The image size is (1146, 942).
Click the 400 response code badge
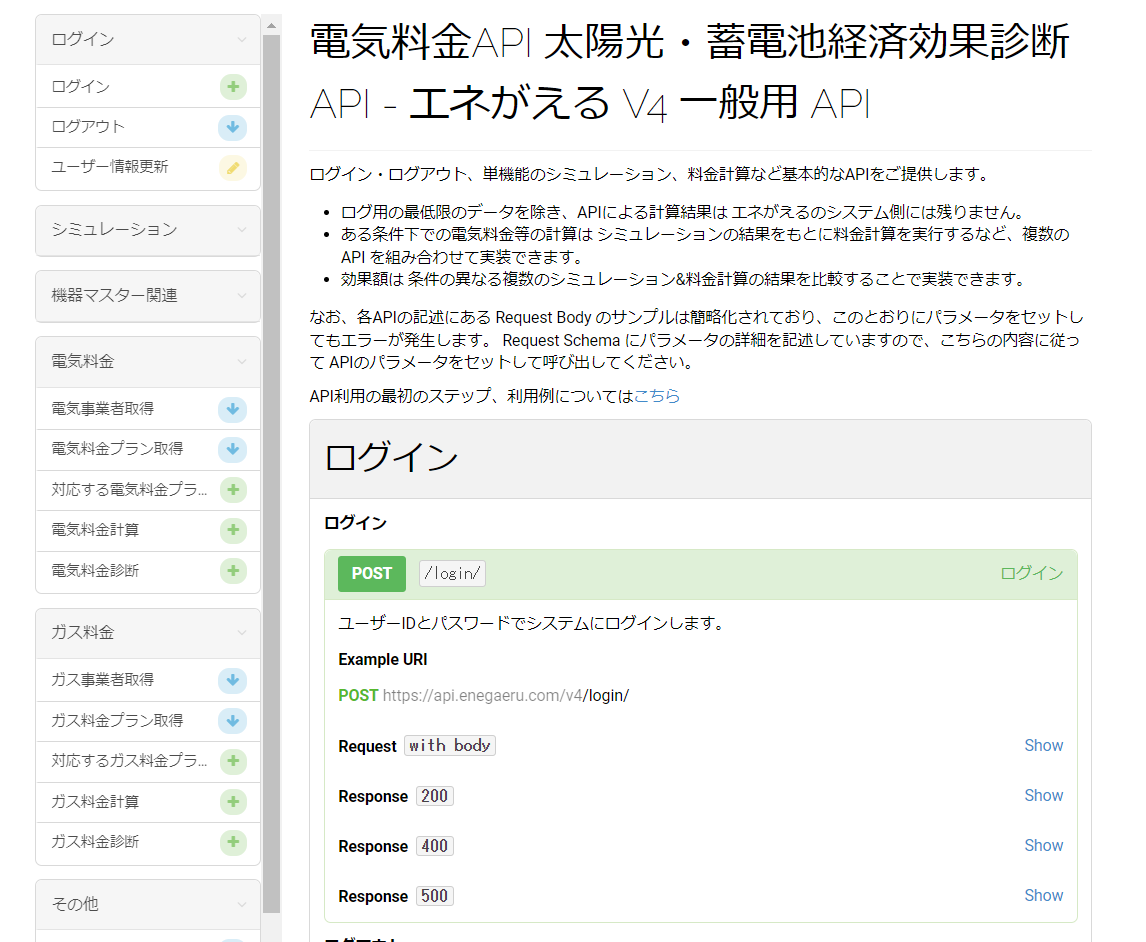coord(434,846)
